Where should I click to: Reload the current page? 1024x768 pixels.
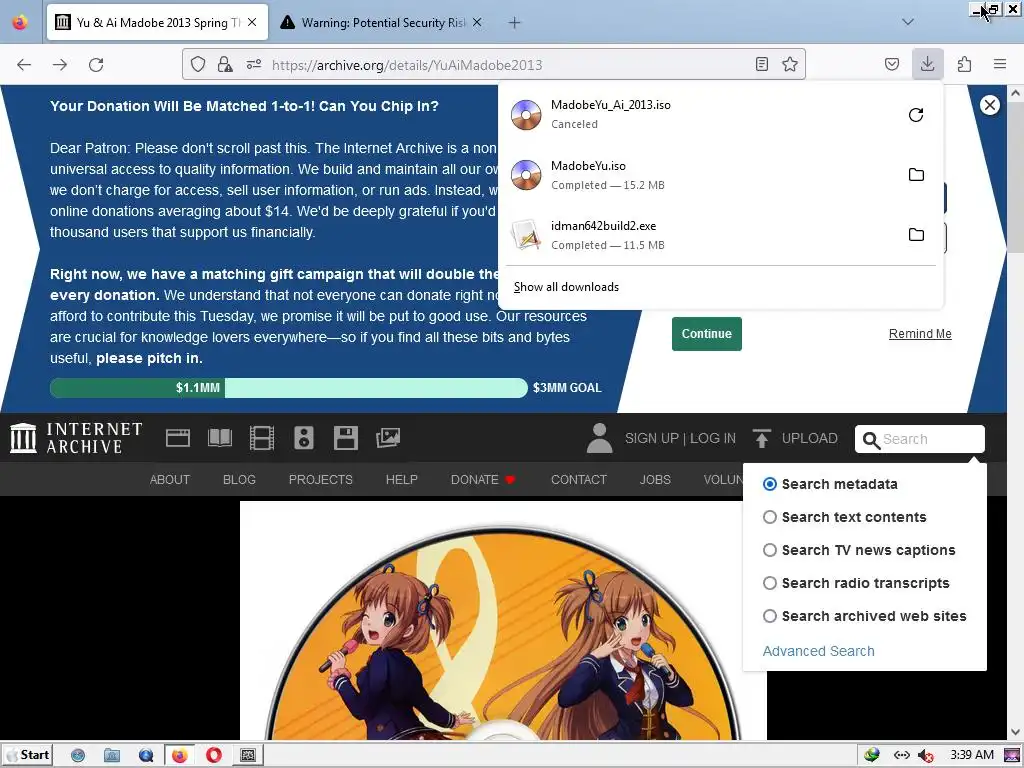(96, 65)
